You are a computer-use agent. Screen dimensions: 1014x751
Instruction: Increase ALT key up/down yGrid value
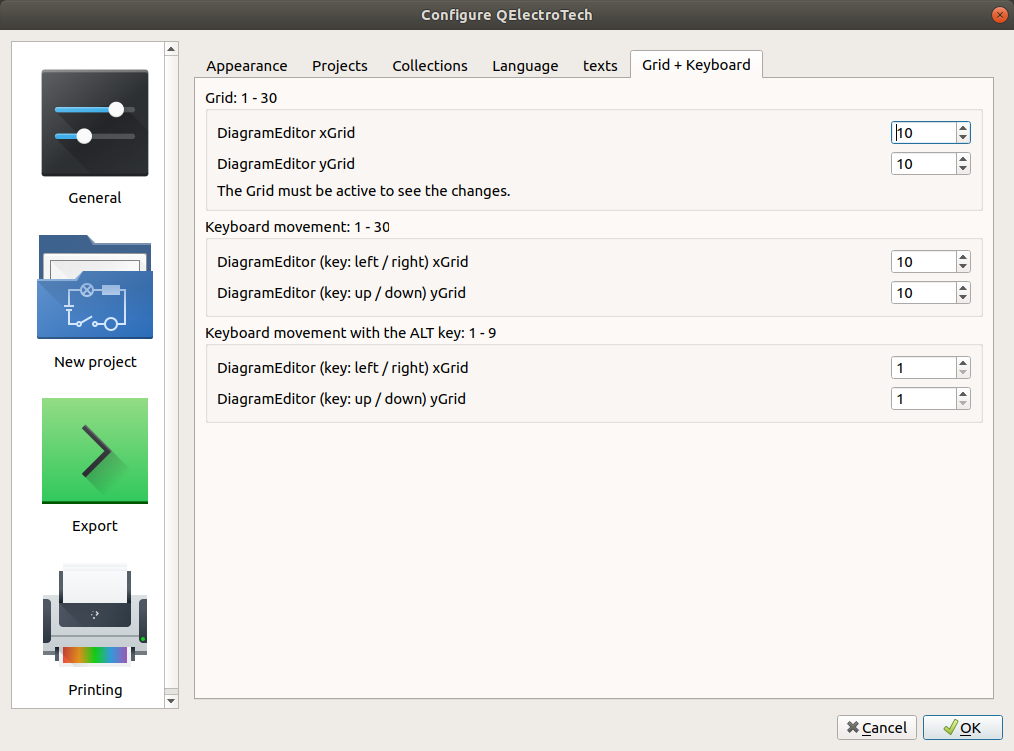963,394
